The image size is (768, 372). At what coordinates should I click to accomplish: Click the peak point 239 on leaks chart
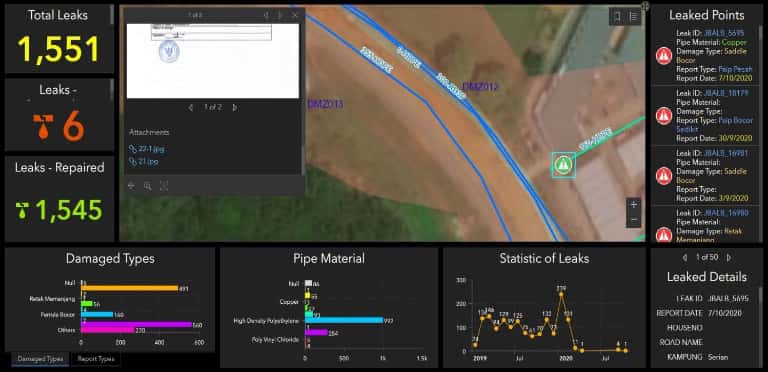click(561, 294)
